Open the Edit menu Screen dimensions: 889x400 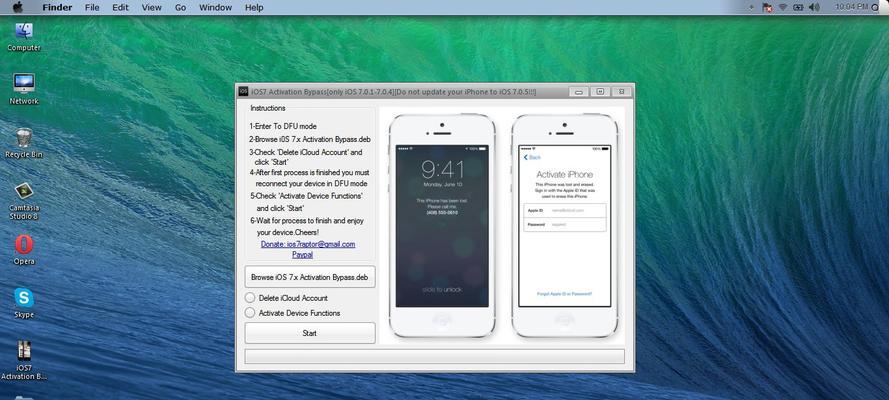[x=120, y=7]
